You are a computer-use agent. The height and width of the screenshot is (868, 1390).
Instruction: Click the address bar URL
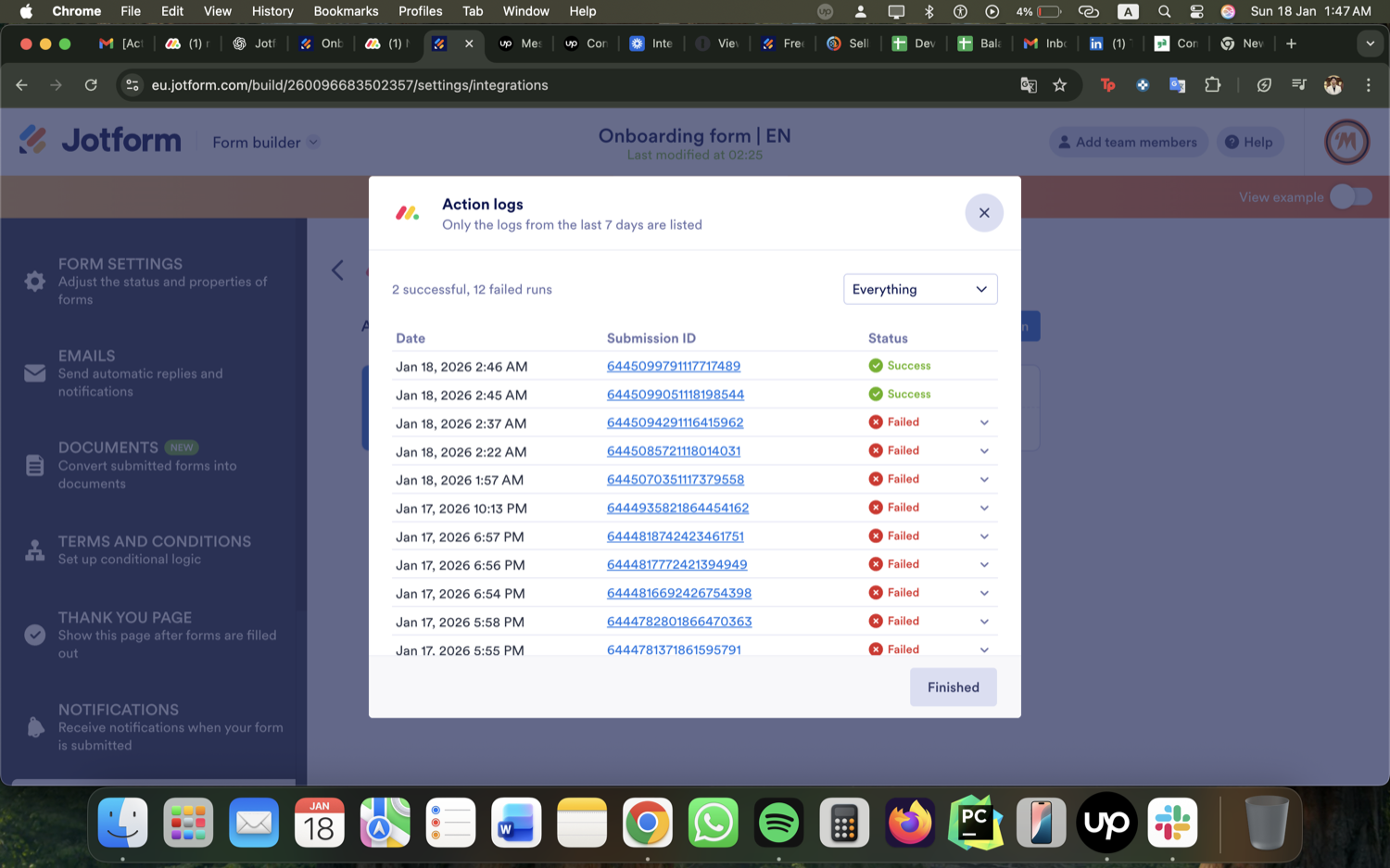tap(350, 85)
